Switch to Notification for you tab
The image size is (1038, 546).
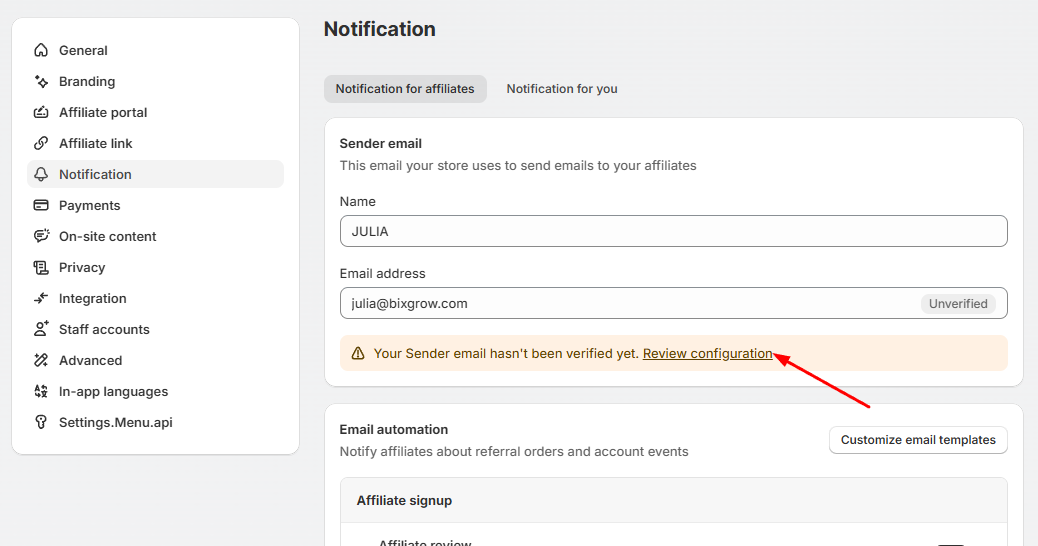(562, 89)
